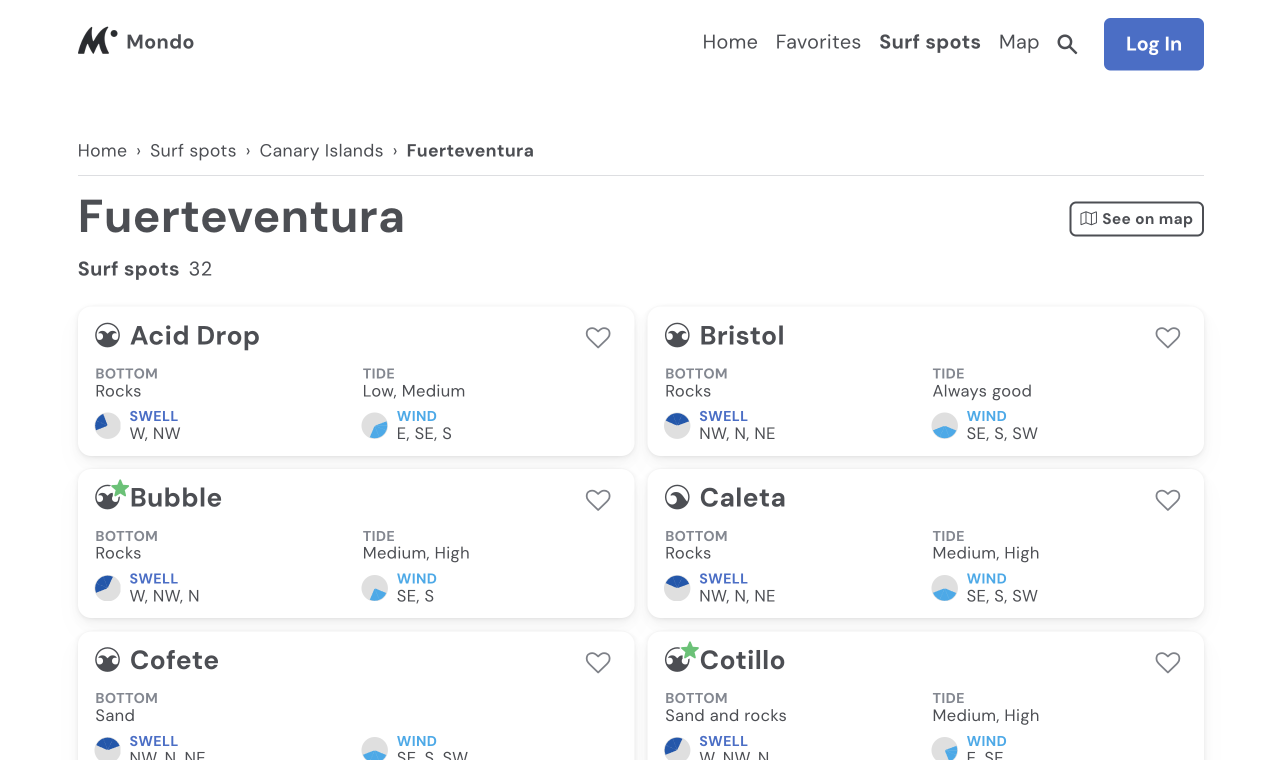1270x760 pixels.
Task: Click the green star badge on Bubble
Action: point(120,487)
